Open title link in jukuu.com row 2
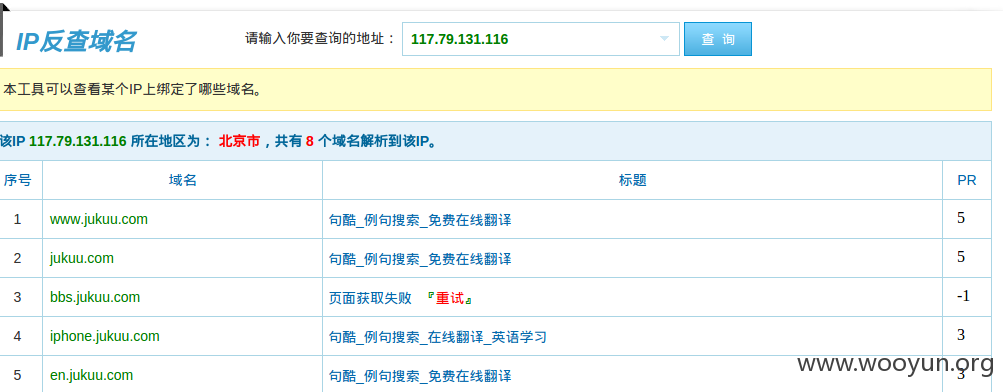The height and width of the screenshot is (392, 1003). (x=420, y=260)
